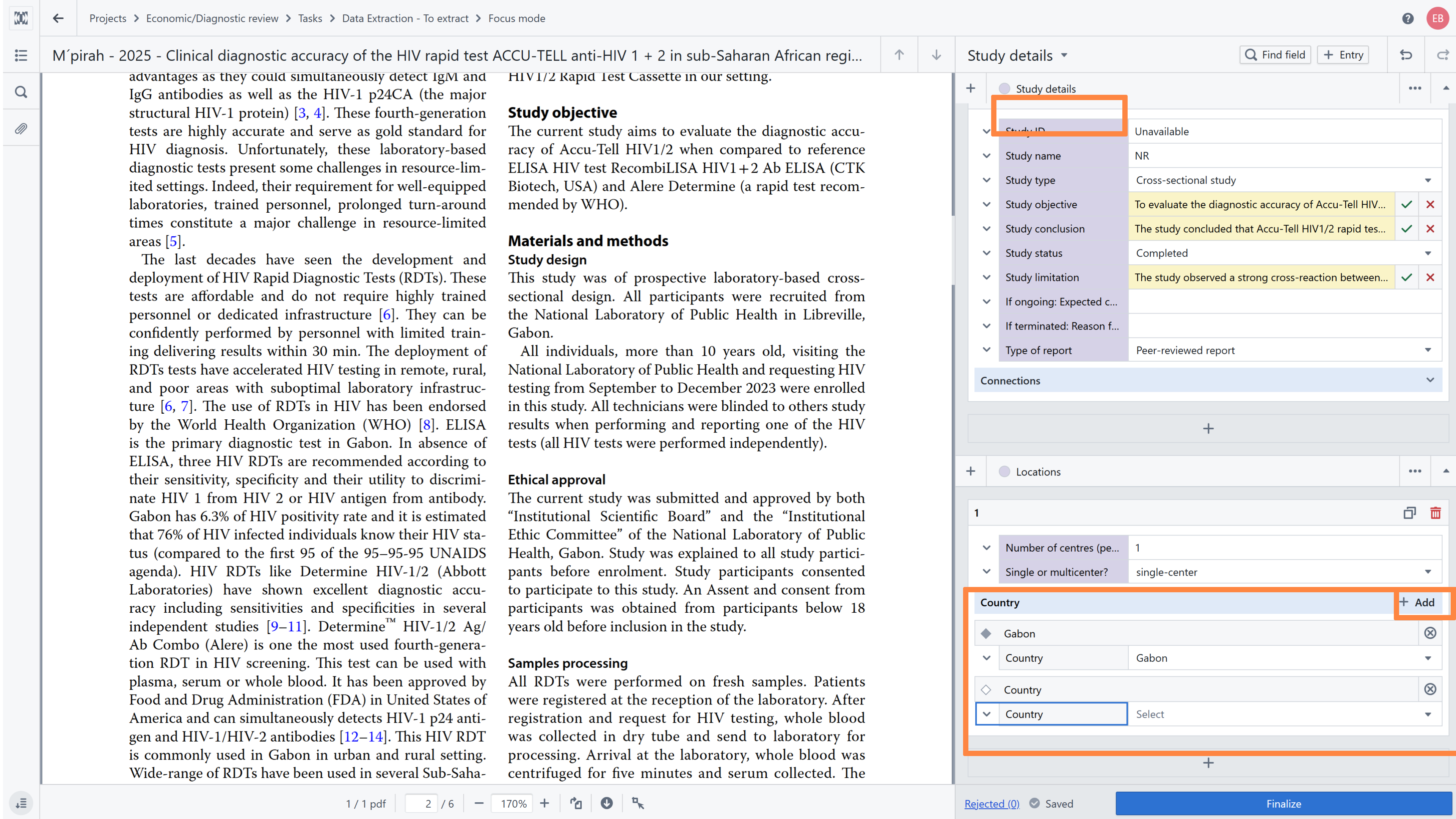1456x819 pixels.
Task: Expand the Connections section
Action: (1207, 380)
